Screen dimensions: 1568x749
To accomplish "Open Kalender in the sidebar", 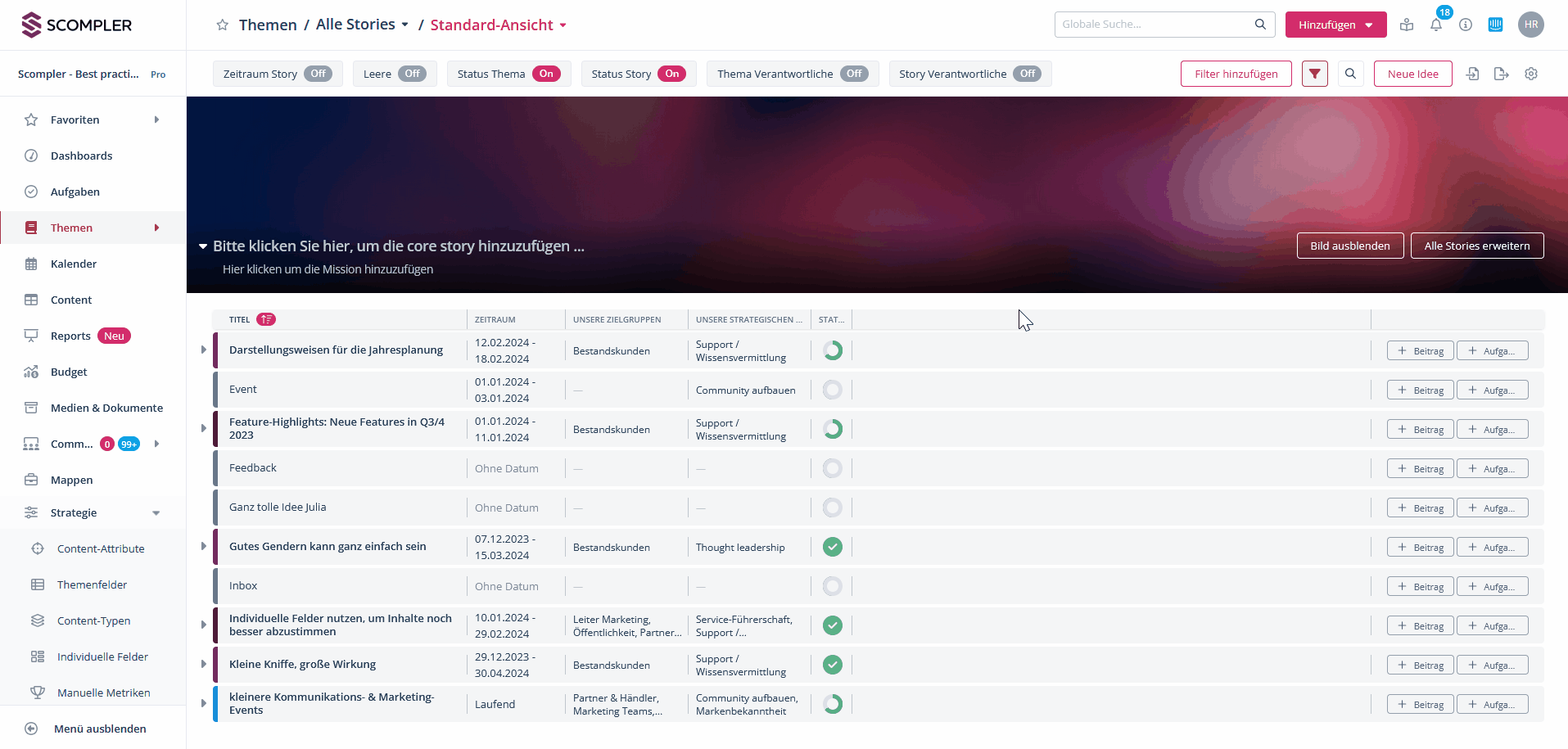I will [x=74, y=264].
